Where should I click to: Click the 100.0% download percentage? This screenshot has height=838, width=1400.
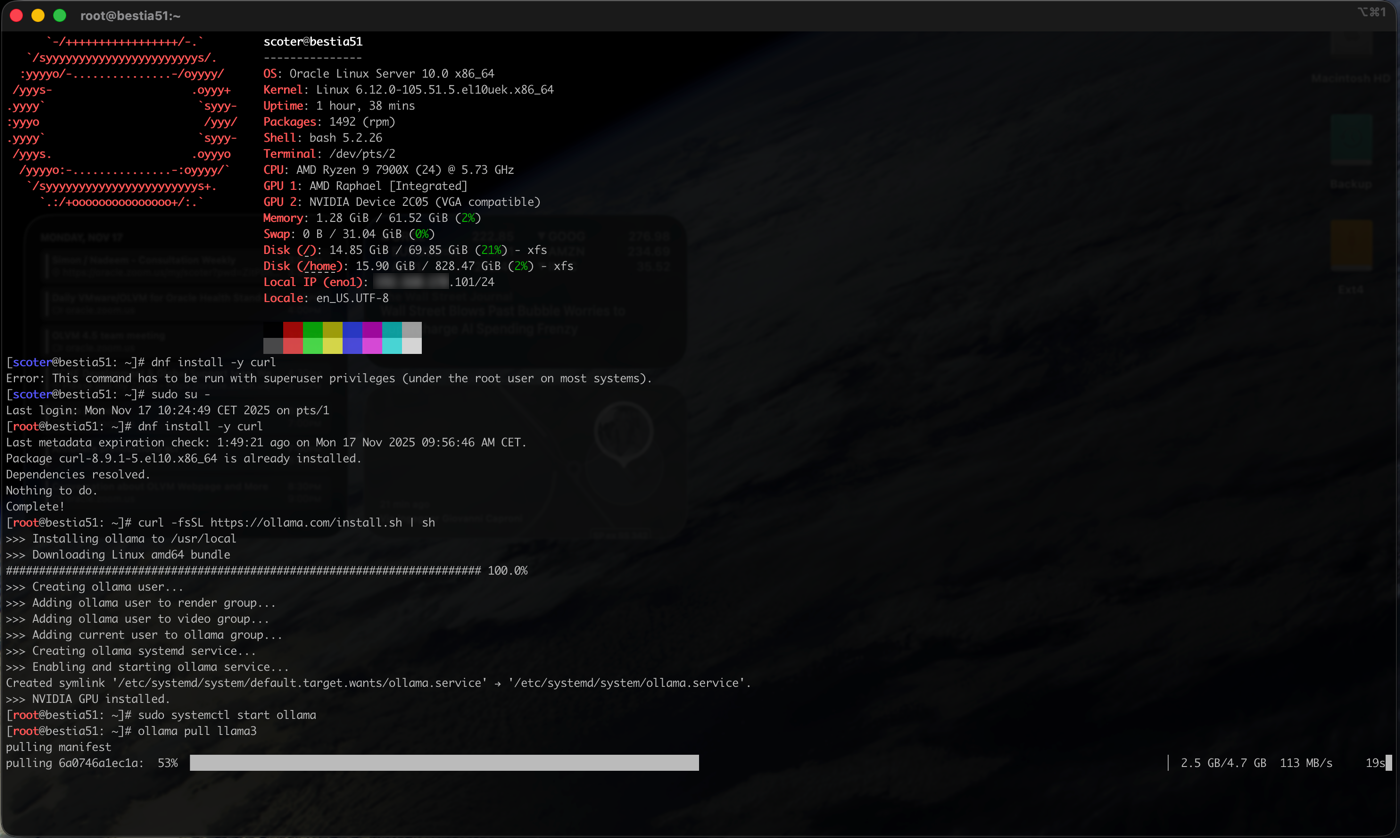(508, 571)
